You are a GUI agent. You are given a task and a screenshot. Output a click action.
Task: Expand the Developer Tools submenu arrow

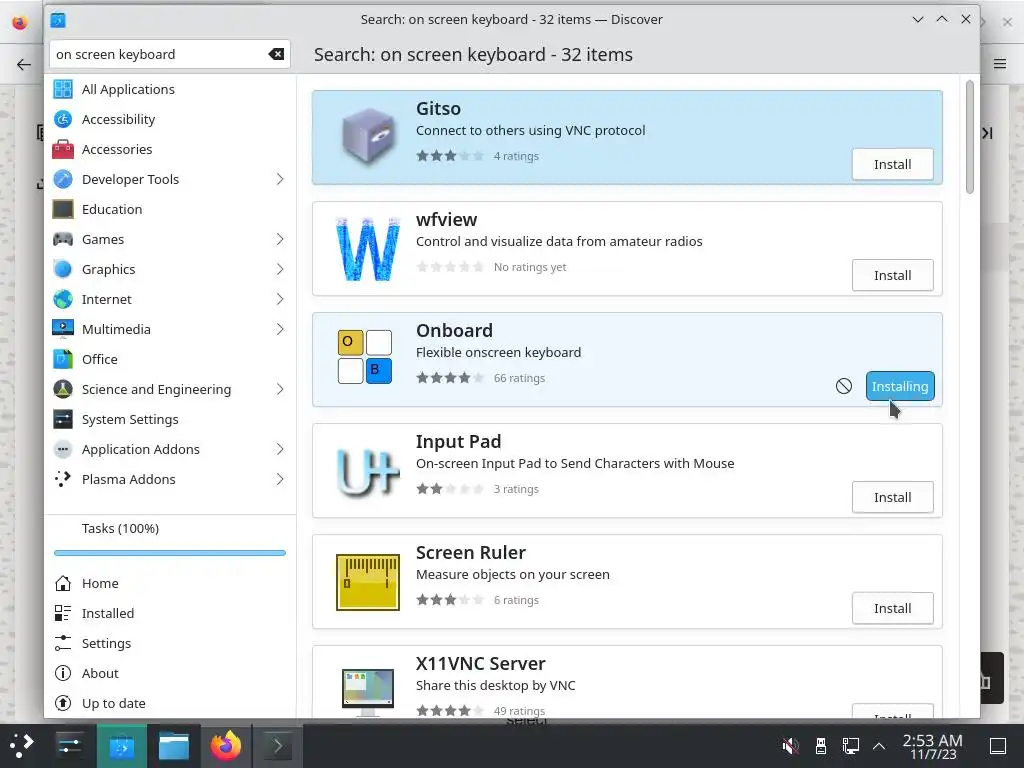point(280,179)
